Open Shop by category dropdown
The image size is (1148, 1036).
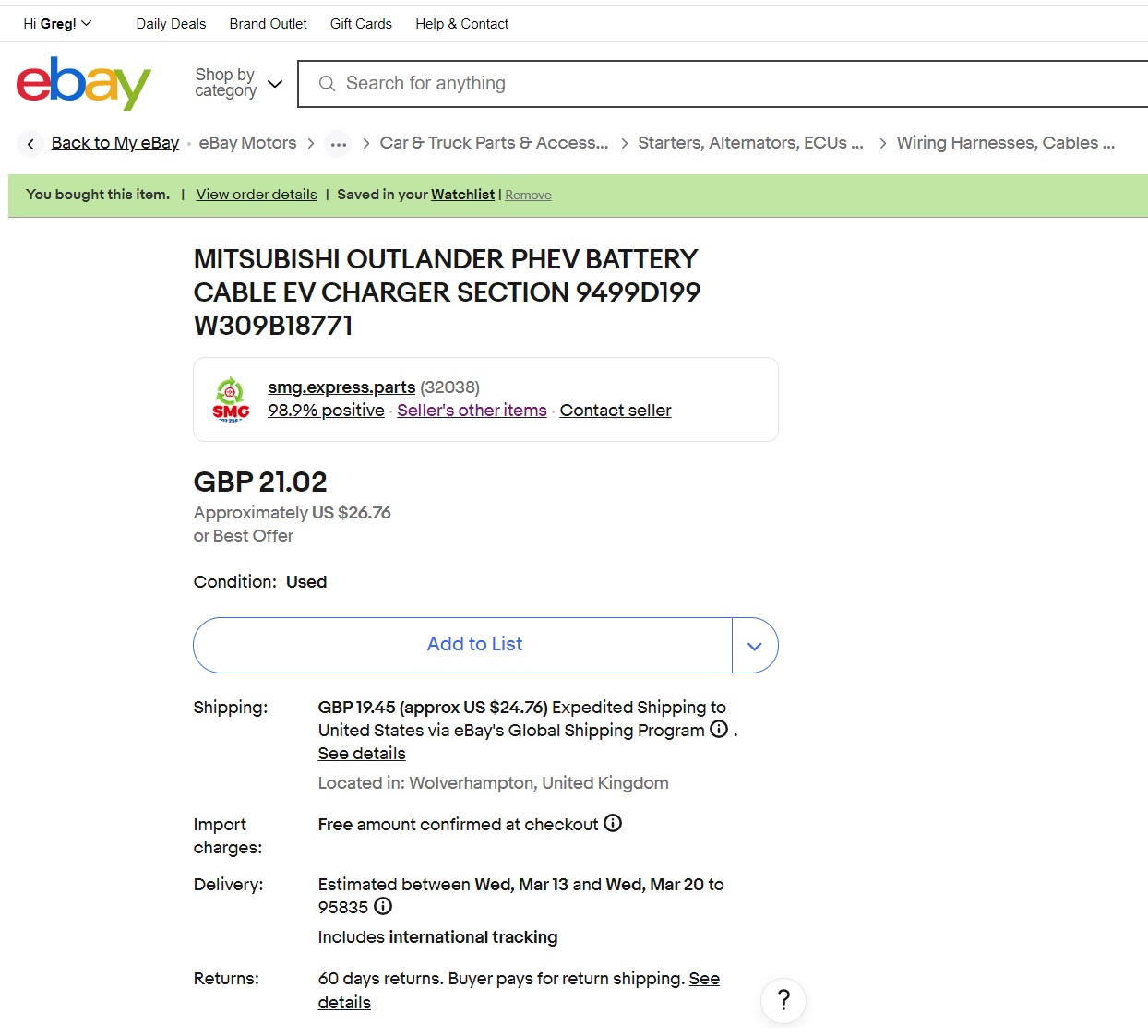point(238,83)
